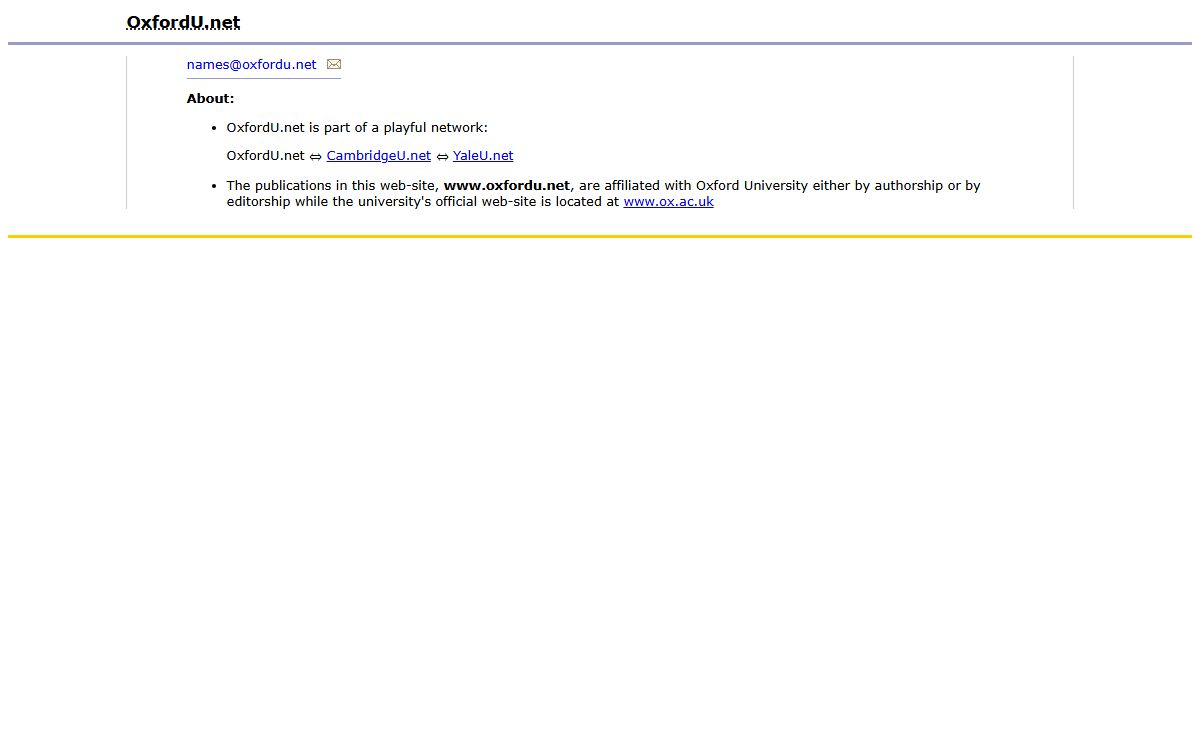Click the OxfordU.net site title
The image size is (1200, 740).
tap(183, 22)
